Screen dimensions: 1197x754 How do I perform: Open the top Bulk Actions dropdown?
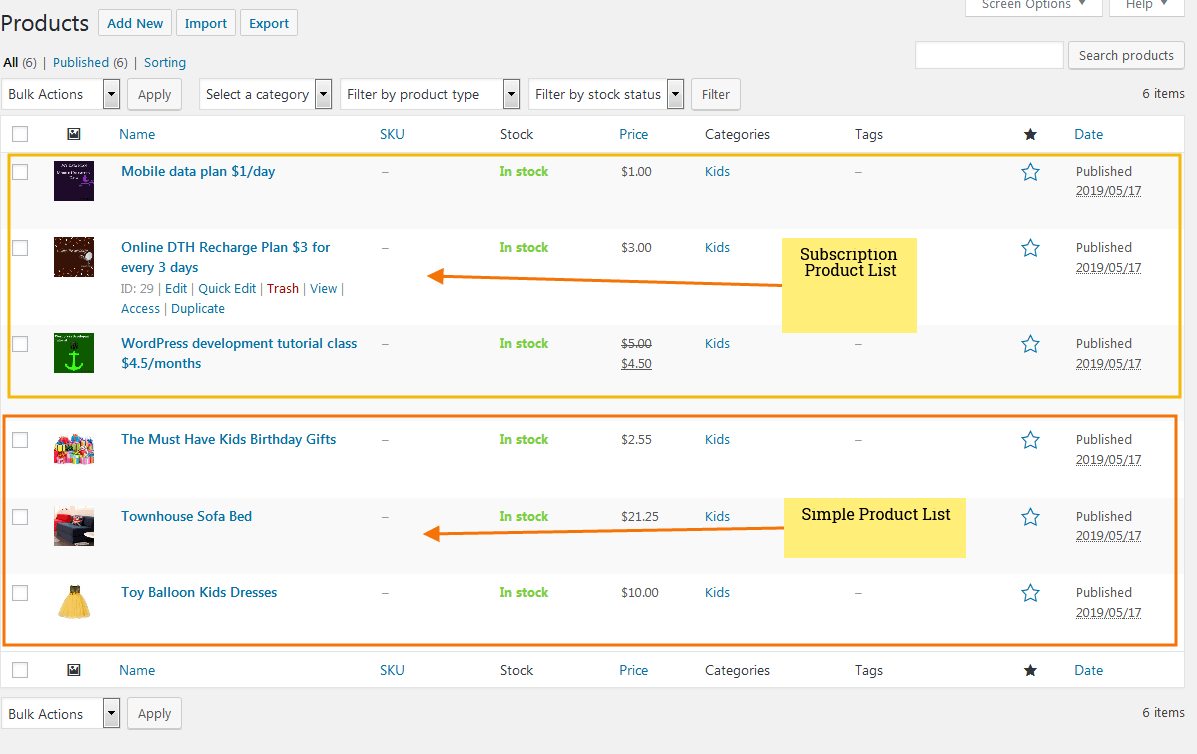[61, 95]
